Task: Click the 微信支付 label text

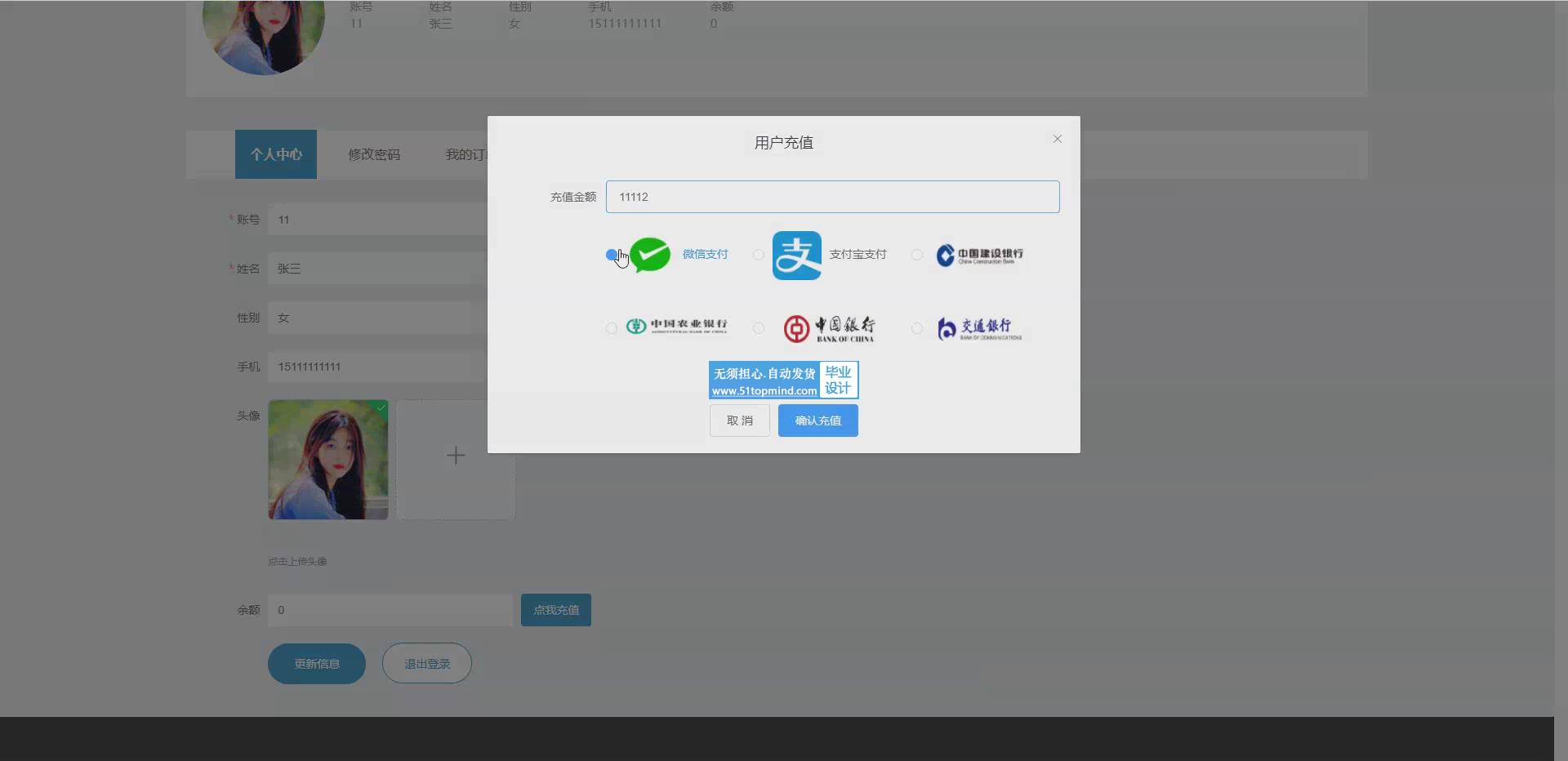Action: click(706, 255)
